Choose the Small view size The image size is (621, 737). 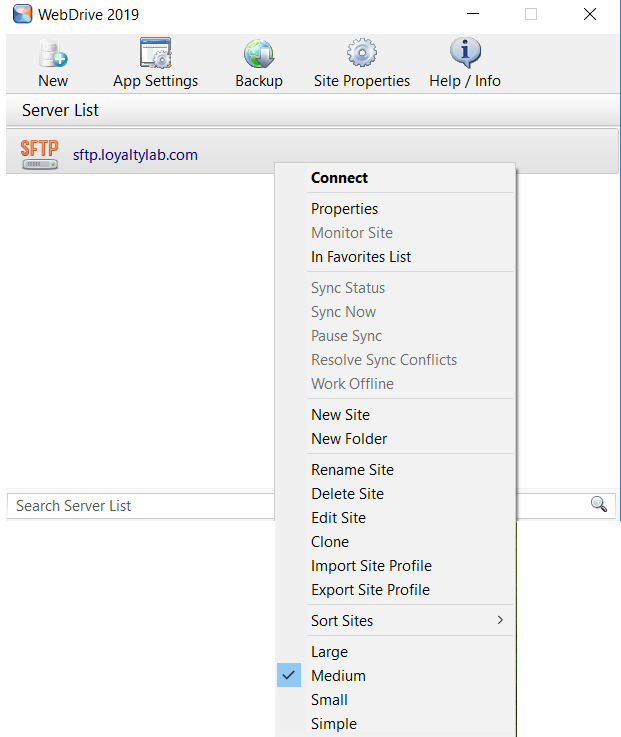coord(330,700)
